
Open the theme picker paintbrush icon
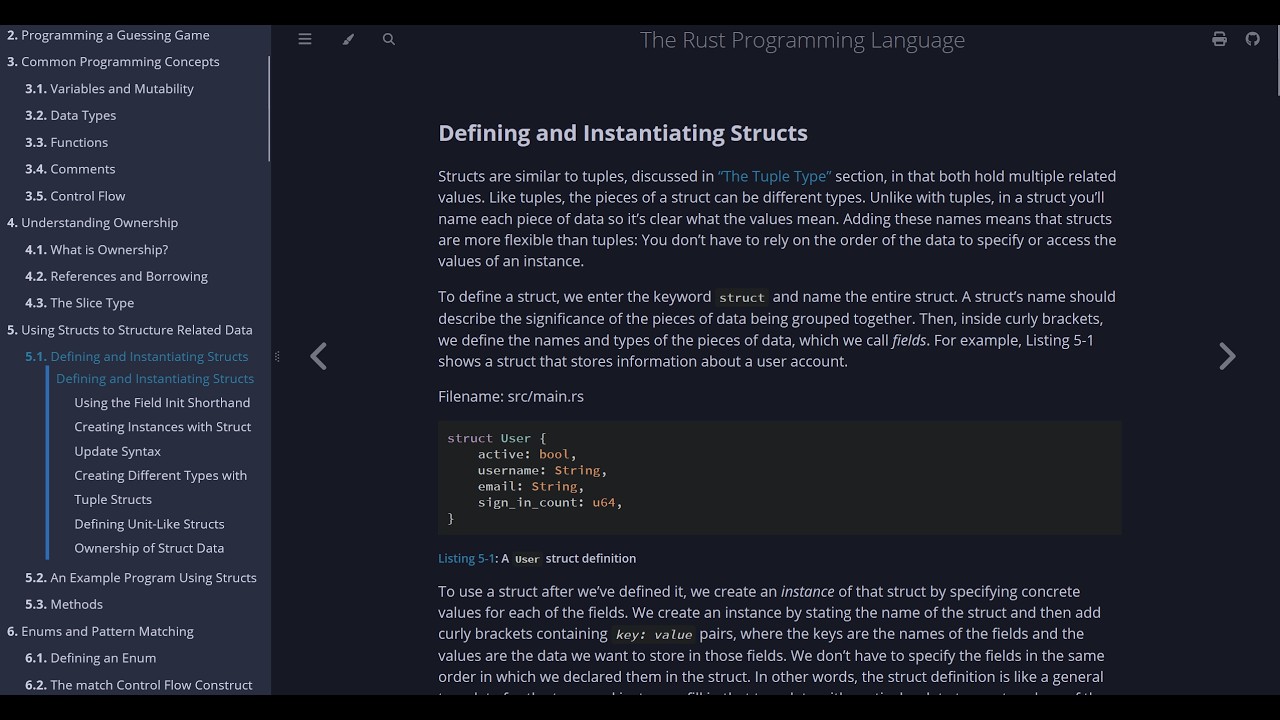pos(348,39)
